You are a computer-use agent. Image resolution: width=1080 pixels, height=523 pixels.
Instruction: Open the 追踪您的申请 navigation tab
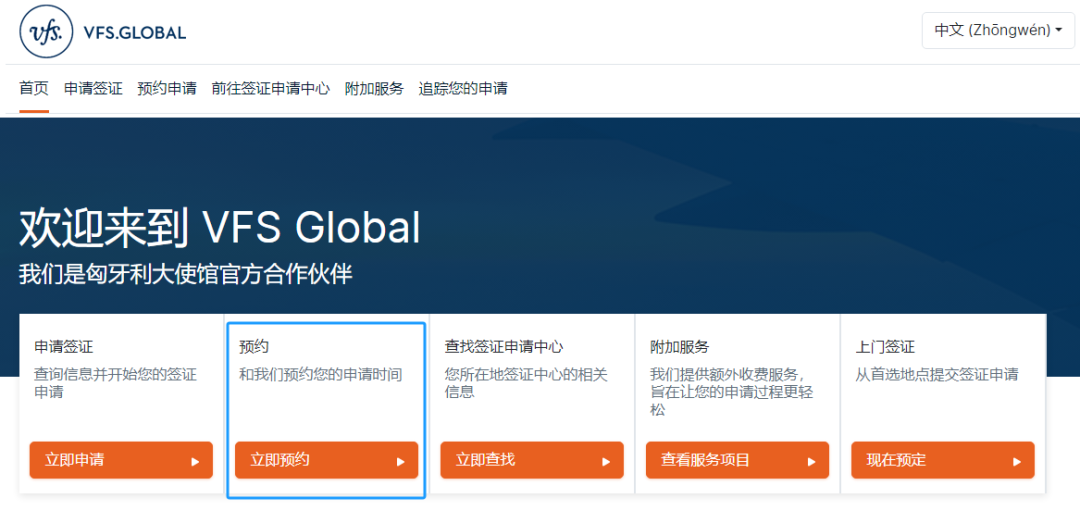[x=463, y=89]
